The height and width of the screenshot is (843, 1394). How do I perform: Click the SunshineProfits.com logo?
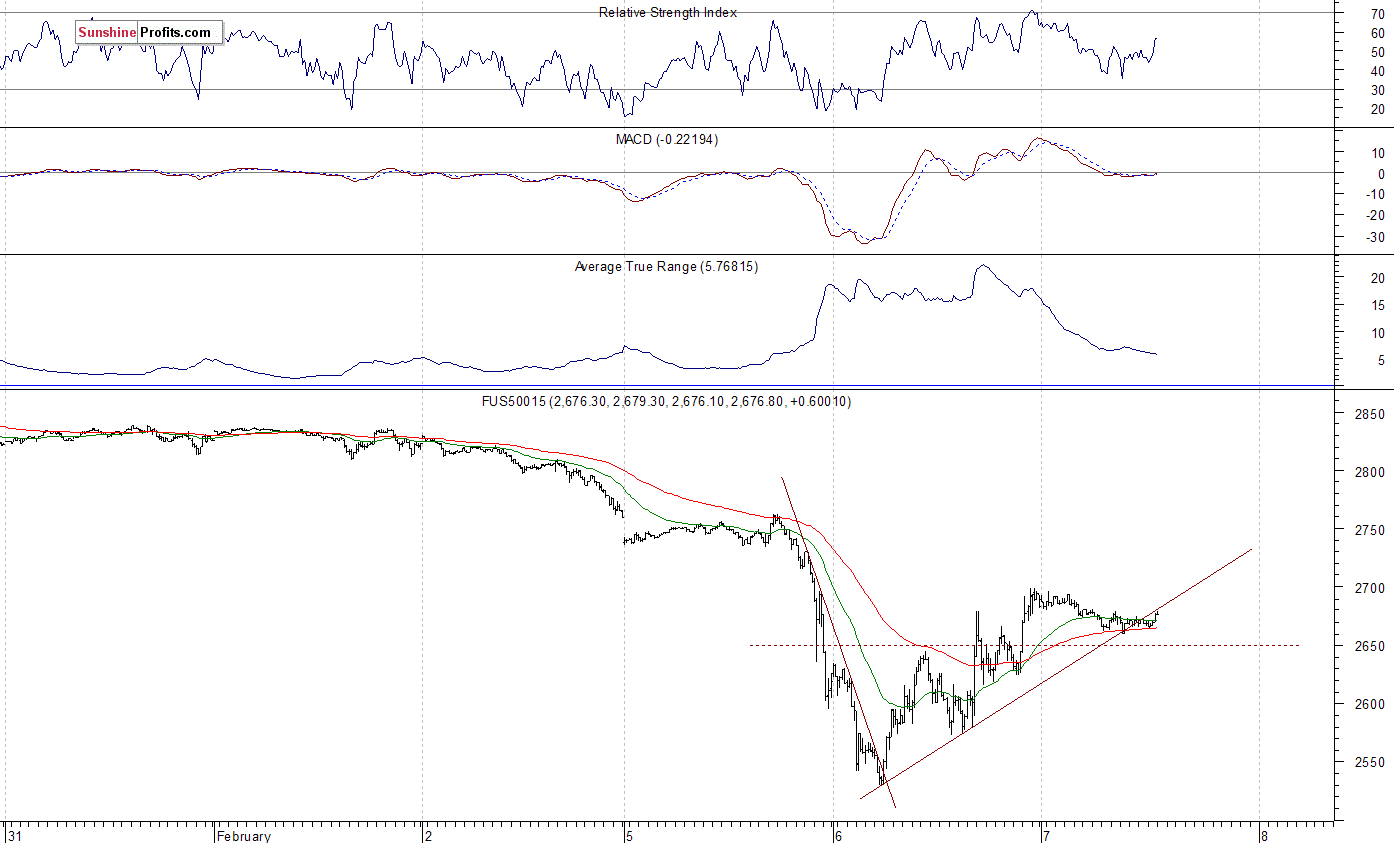point(149,32)
